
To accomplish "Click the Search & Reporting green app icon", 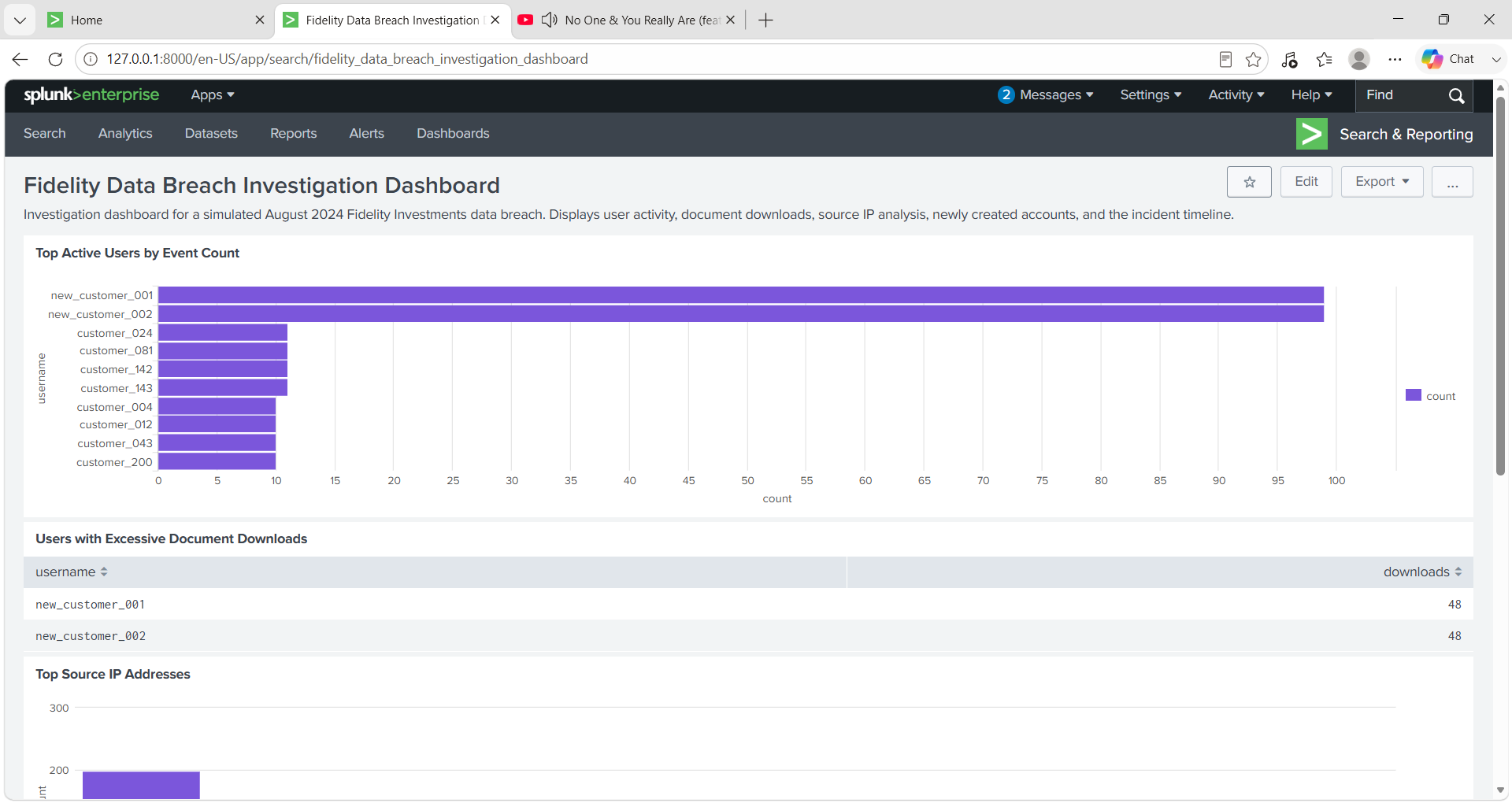I will pyautogui.click(x=1311, y=134).
